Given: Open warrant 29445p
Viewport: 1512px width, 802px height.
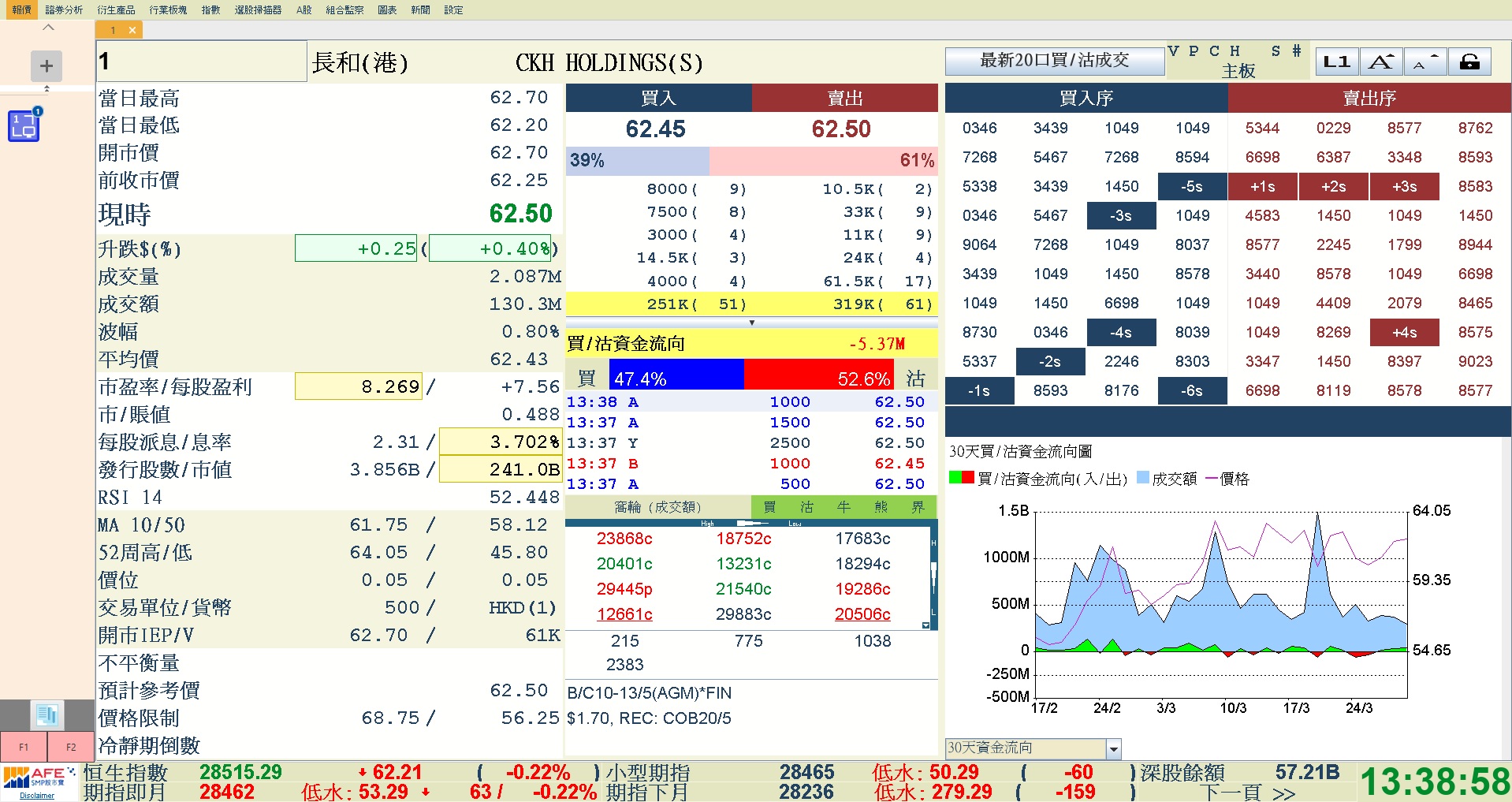Looking at the screenshot, I should click(624, 589).
